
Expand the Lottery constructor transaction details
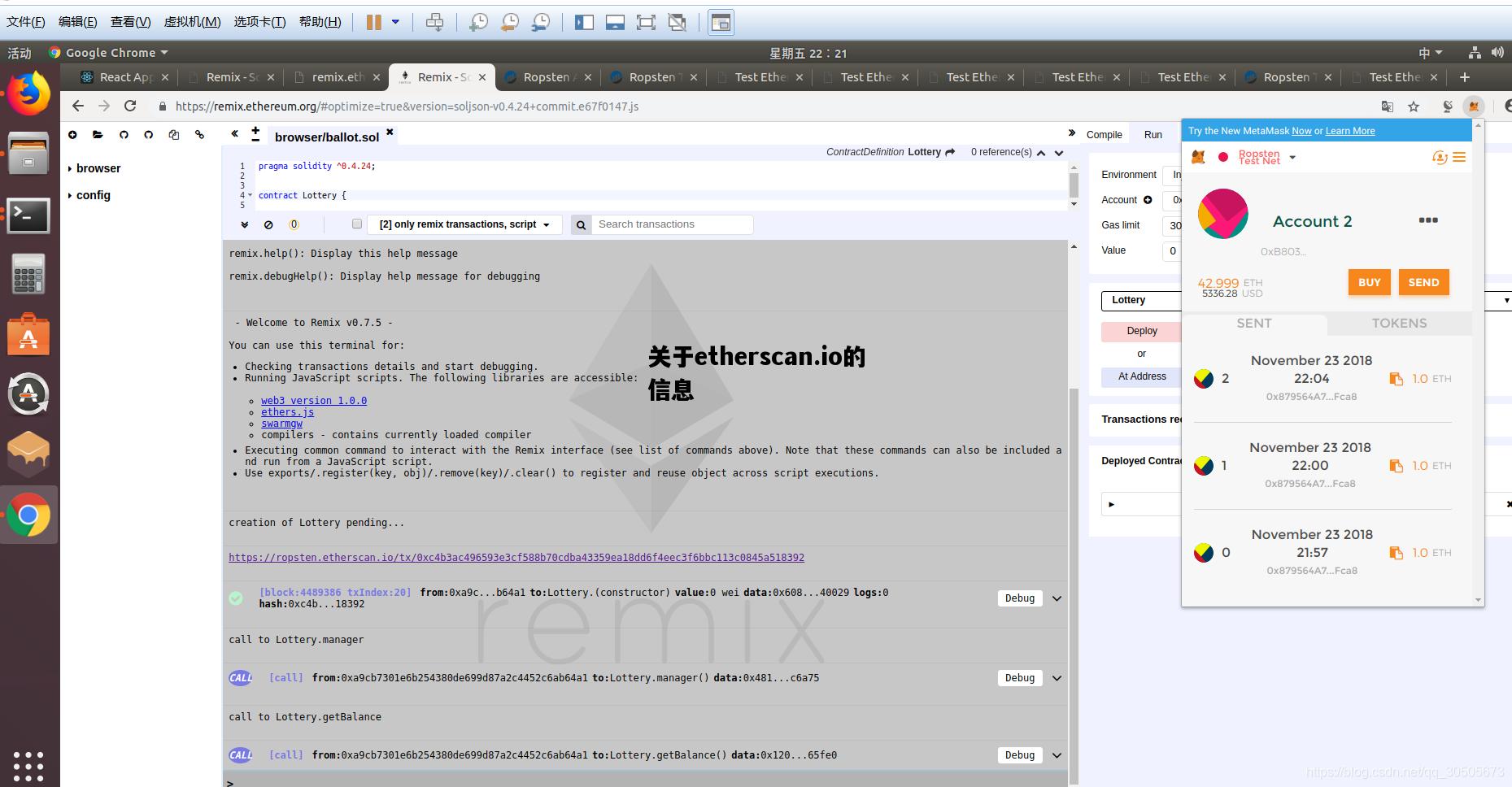(1057, 598)
